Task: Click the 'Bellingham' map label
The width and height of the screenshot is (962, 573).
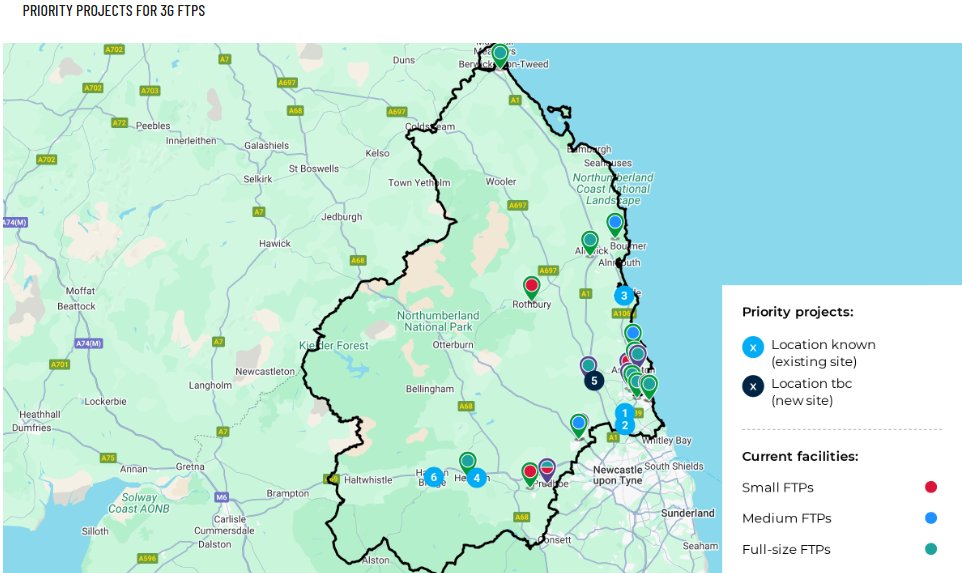Action: (x=429, y=389)
